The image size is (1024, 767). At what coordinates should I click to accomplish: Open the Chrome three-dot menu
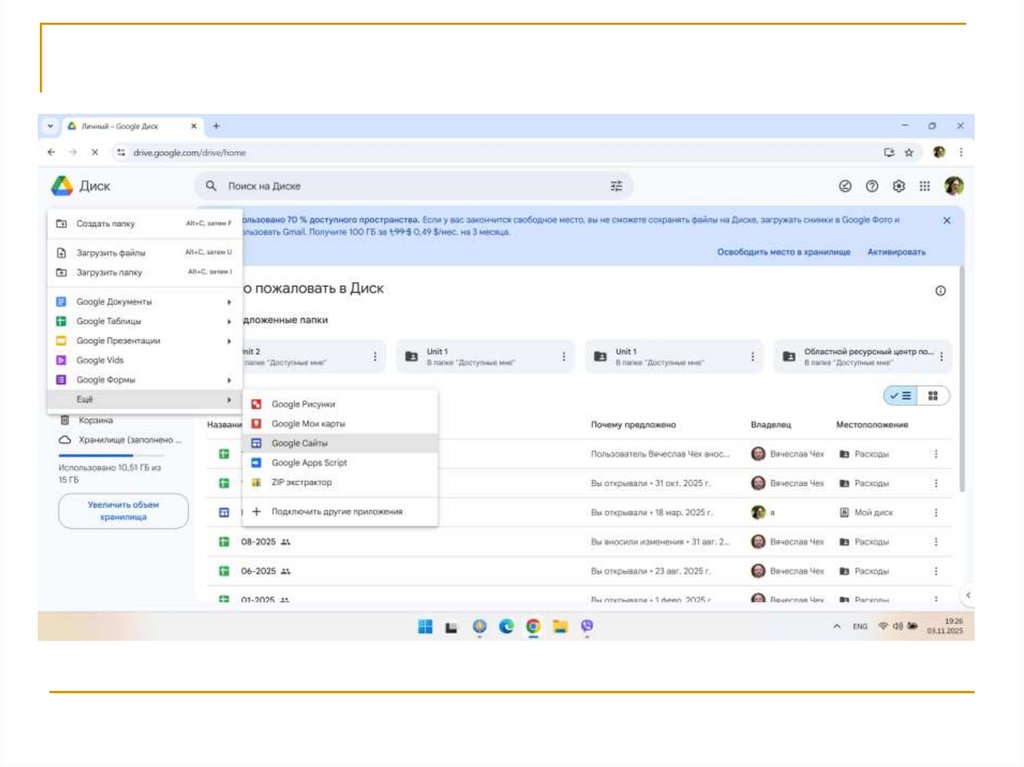(961, 152)
